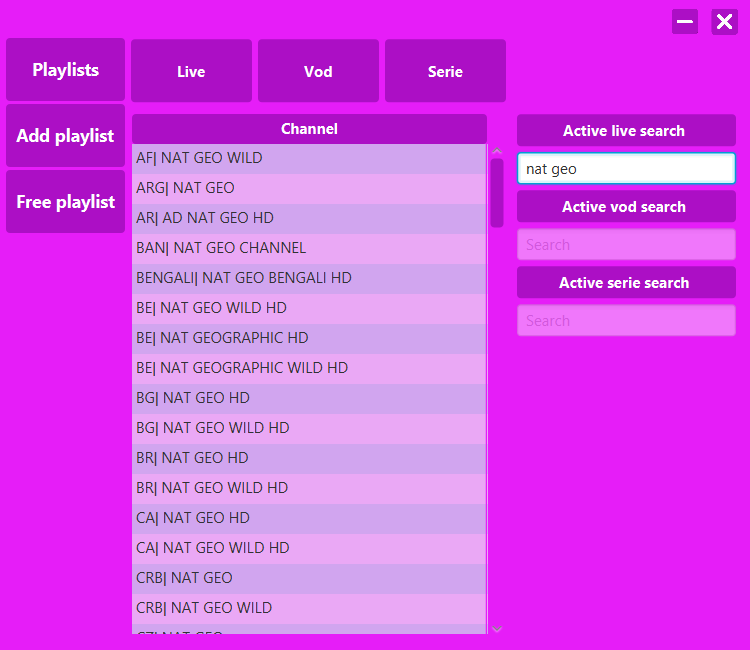Minimize the IPTV player window
This screenshot has height=650, width=750.
tap(684, 22)
